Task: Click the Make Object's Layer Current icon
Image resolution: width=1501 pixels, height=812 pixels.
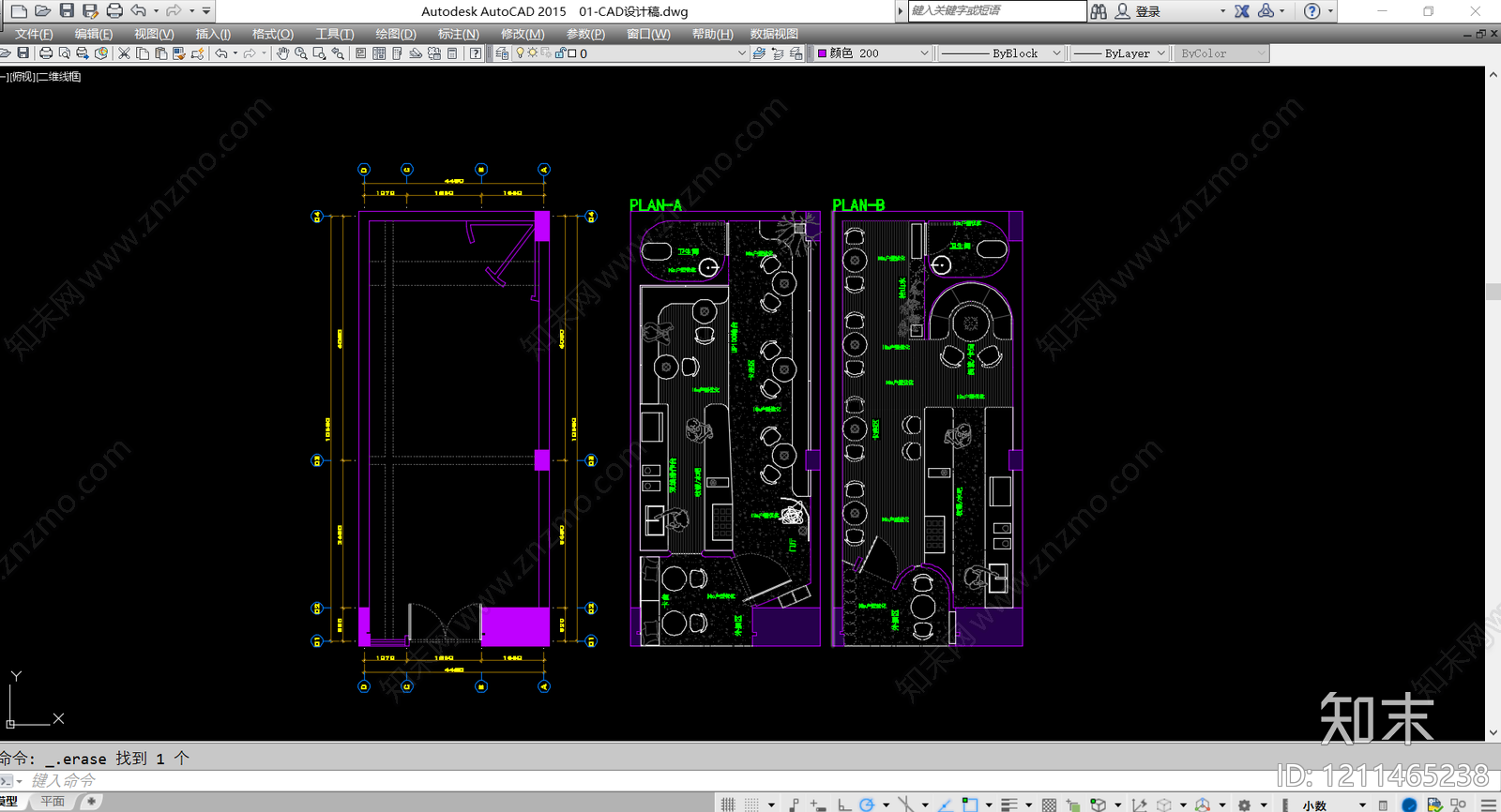Action: point(759,53)
